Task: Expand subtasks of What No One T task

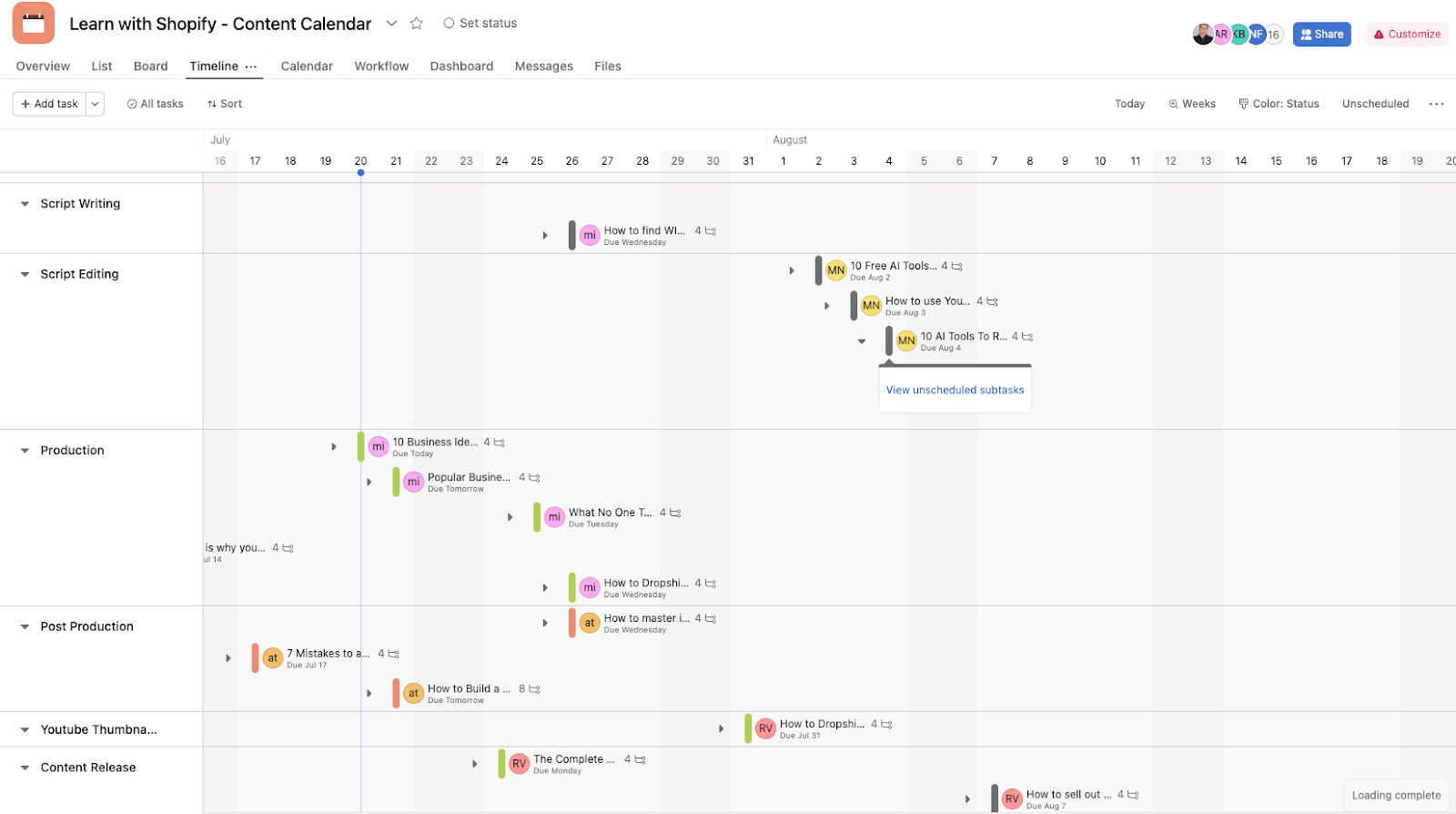Action: [x=510, y=517]
